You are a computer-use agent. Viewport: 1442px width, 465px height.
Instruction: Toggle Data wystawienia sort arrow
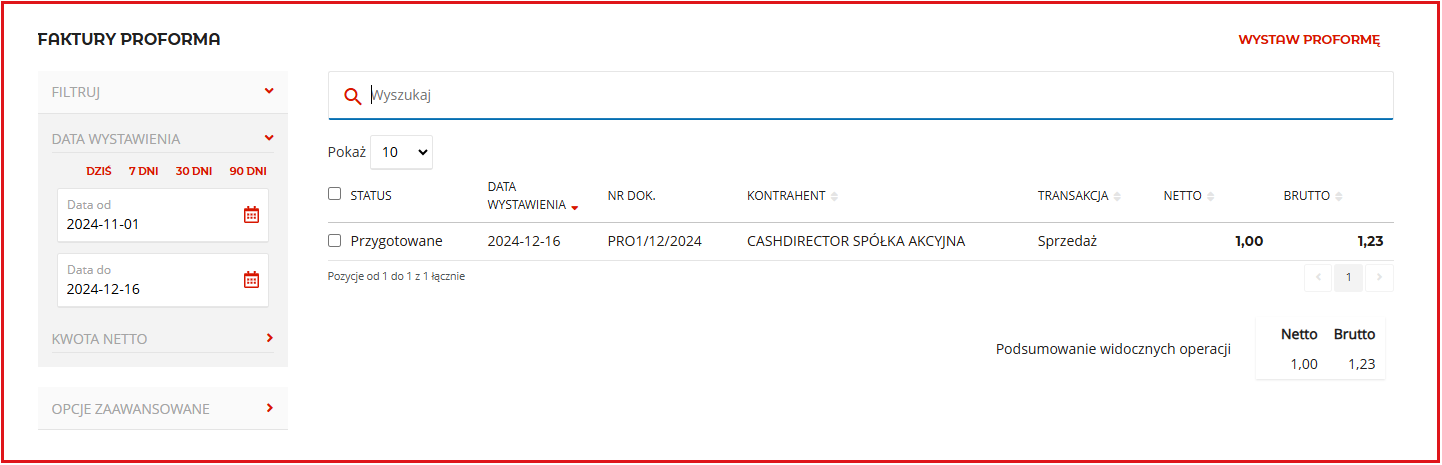tap(575, 207)
